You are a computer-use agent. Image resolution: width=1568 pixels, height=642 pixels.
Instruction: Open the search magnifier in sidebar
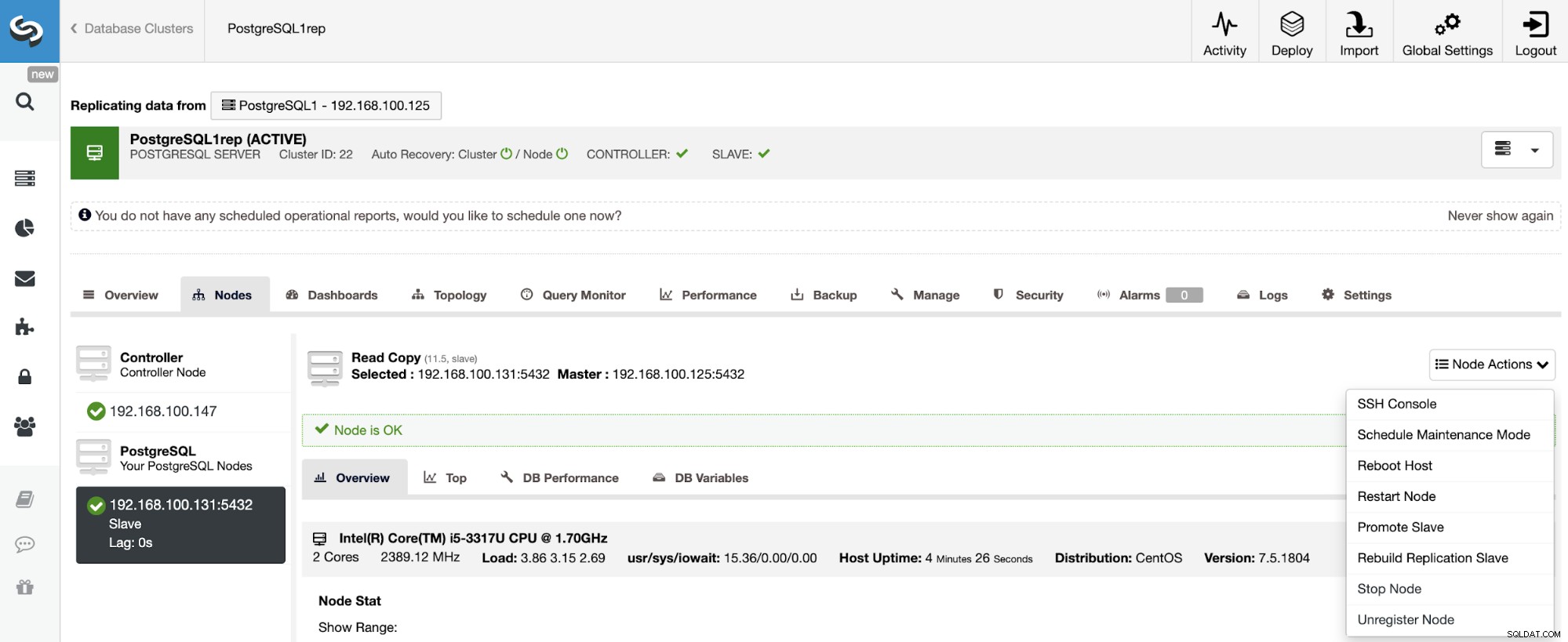25,102
